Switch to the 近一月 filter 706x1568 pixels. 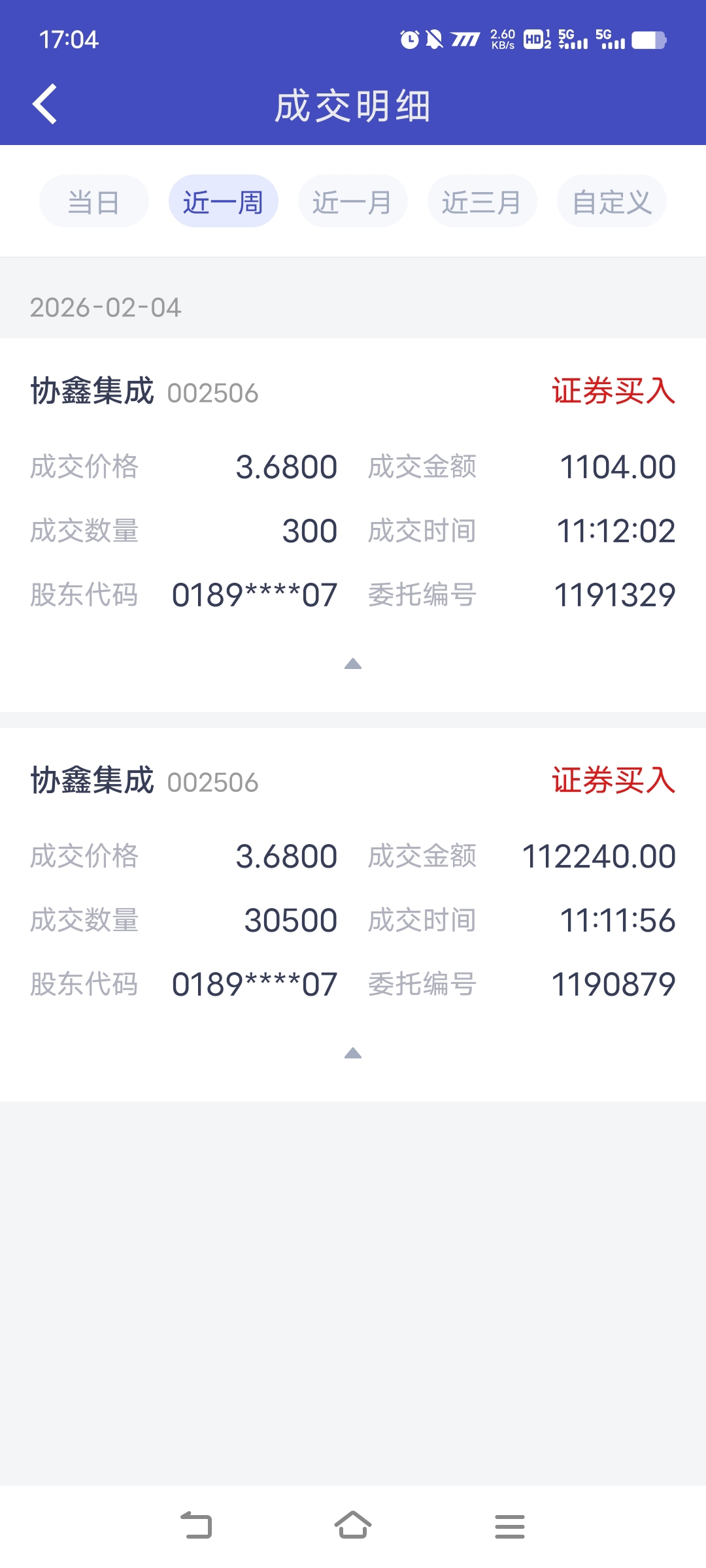tap(352, 201)
